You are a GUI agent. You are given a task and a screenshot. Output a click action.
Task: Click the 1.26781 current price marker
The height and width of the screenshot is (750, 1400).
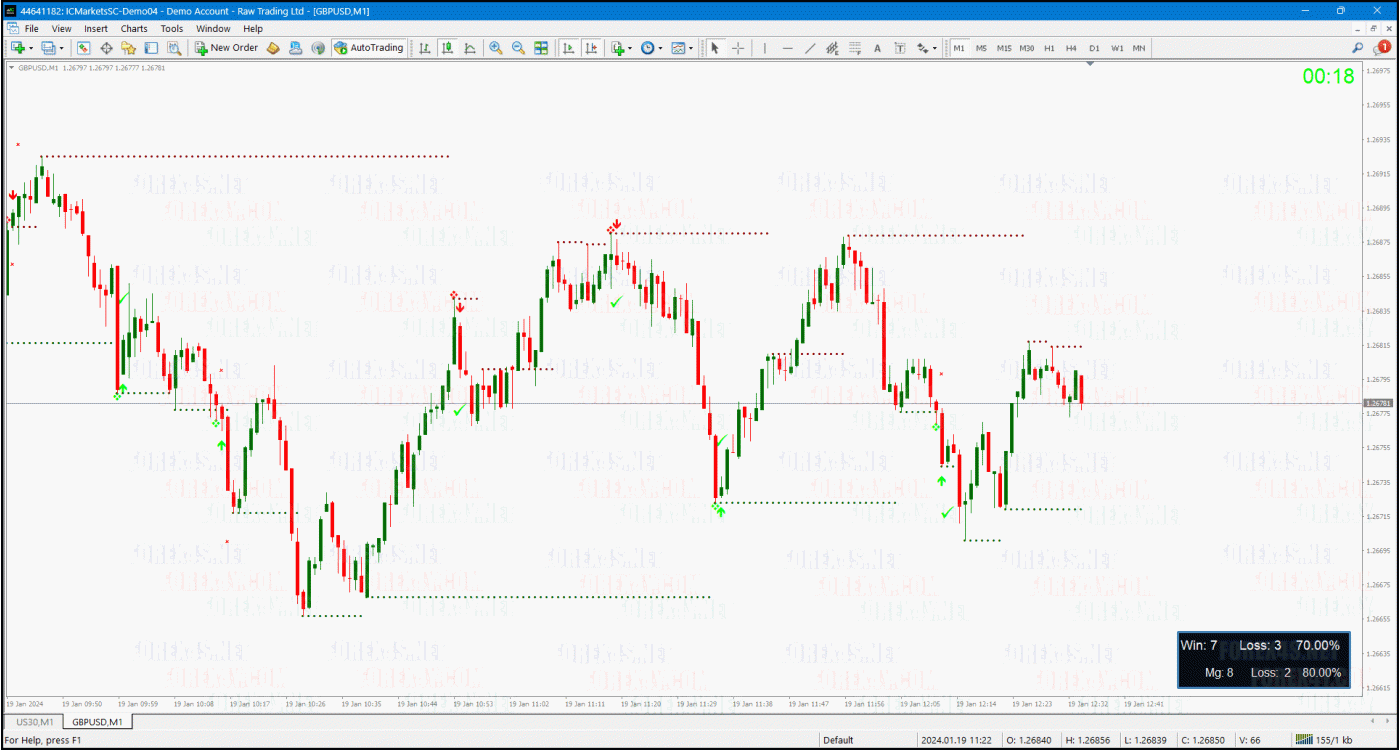pyautogui.click(x=1379, y=403)
